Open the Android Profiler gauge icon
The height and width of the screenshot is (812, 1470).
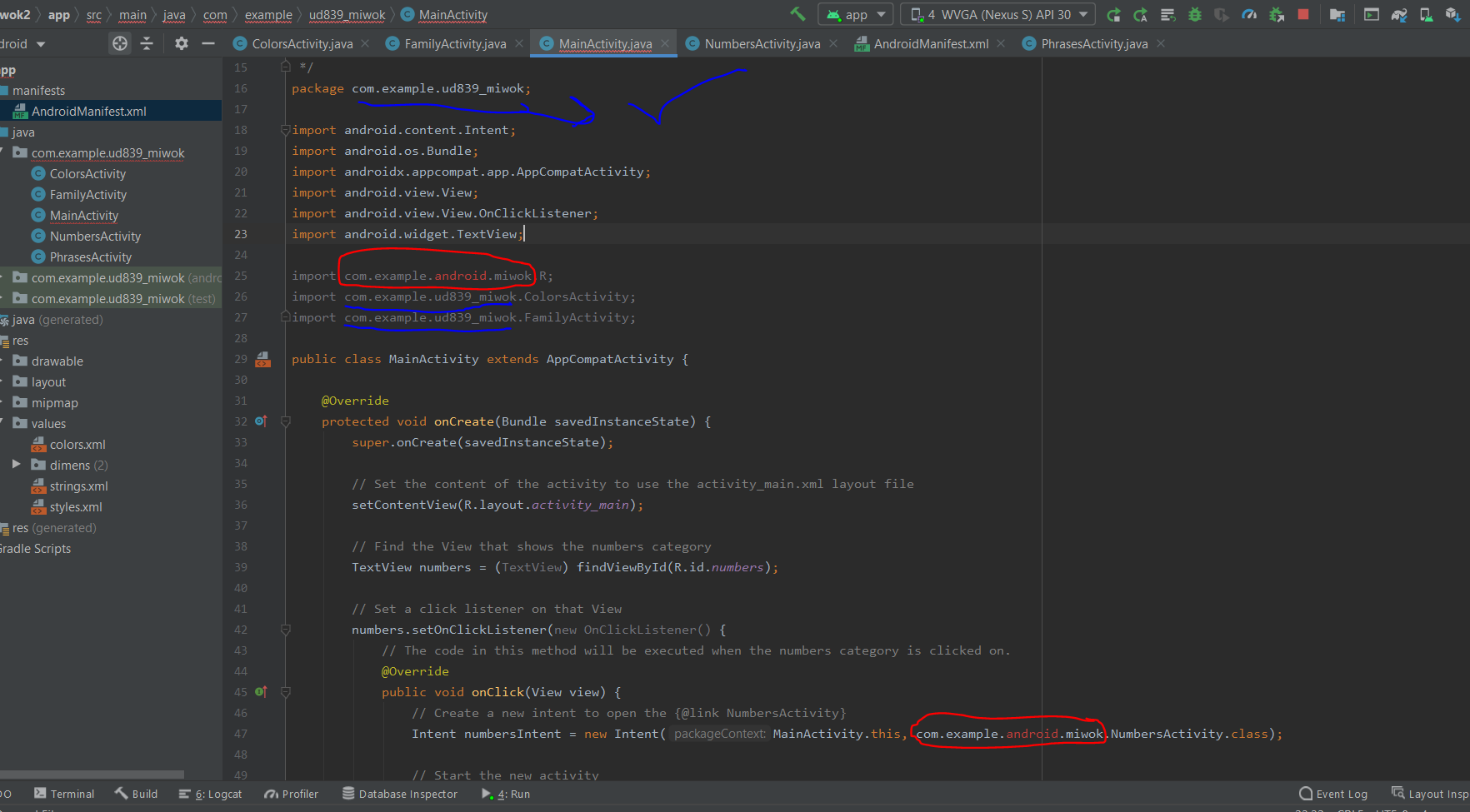(1249, 14)
